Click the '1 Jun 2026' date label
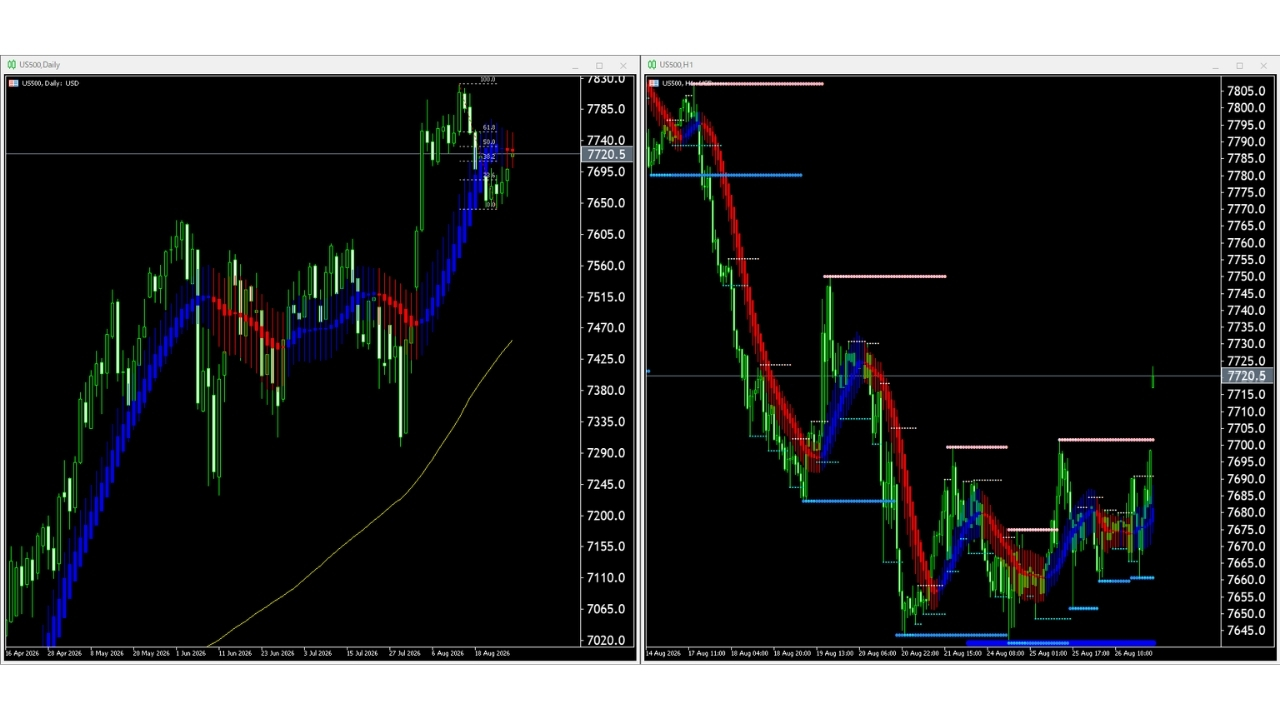This screenshot has width=1280, height=720. coord(191,653)
